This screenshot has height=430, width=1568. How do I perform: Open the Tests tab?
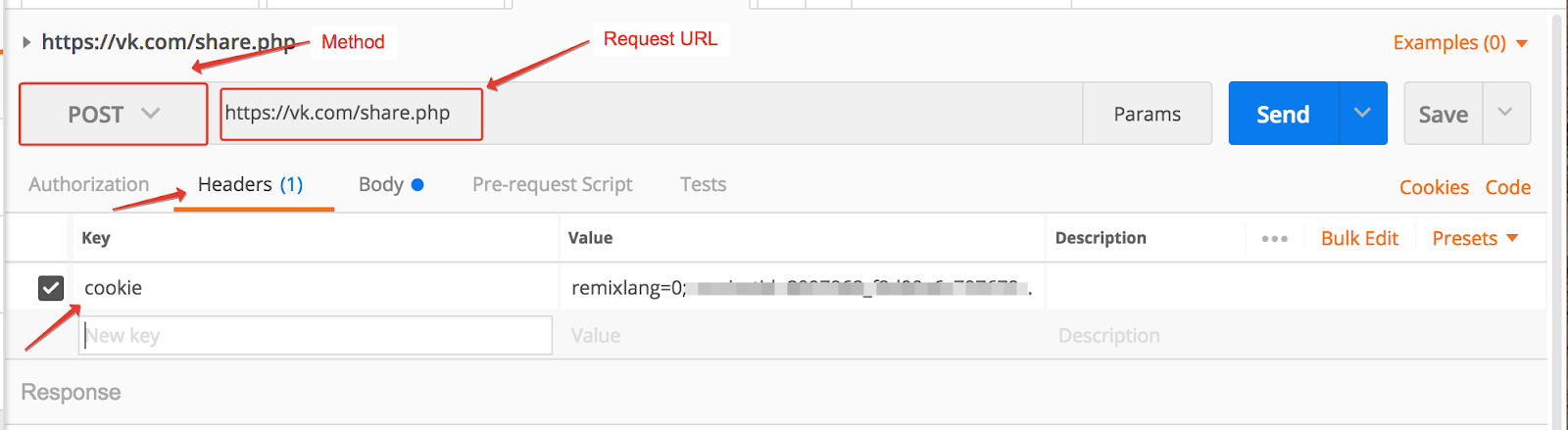tap(704, 185)
